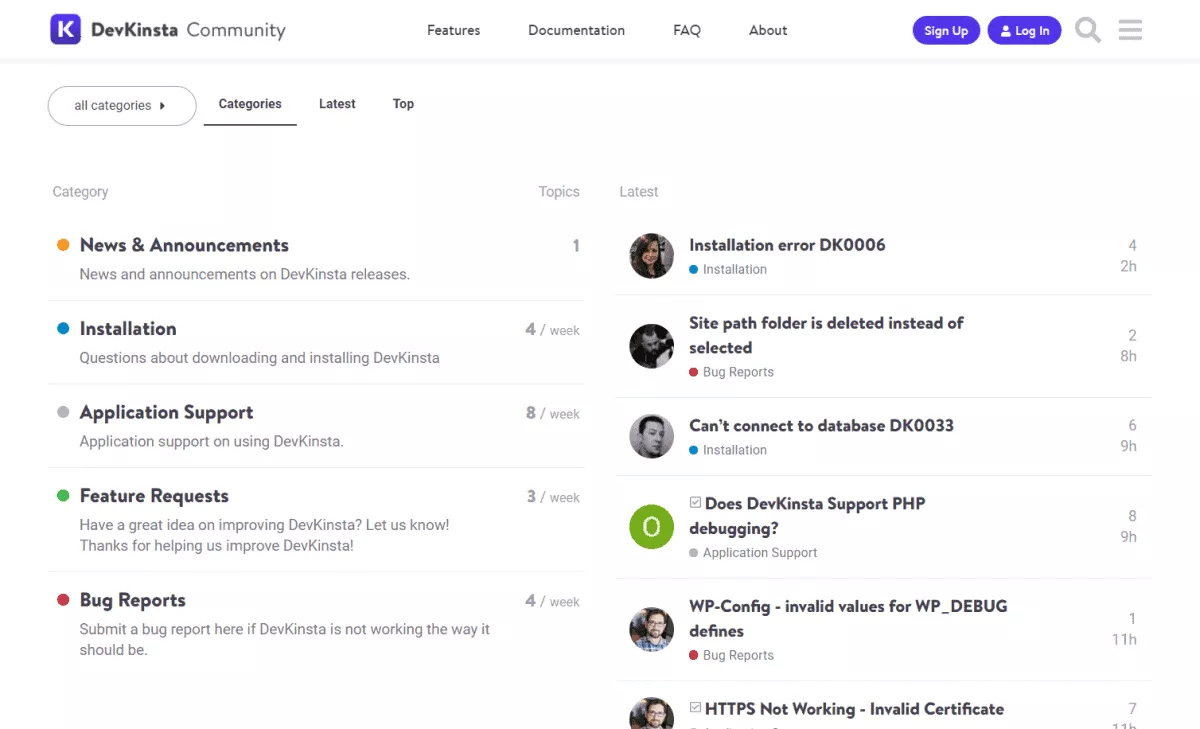This screenshot has height=729, width=1200.
Task: Click DevKinsta Community site title
Action: pos(188,30)
